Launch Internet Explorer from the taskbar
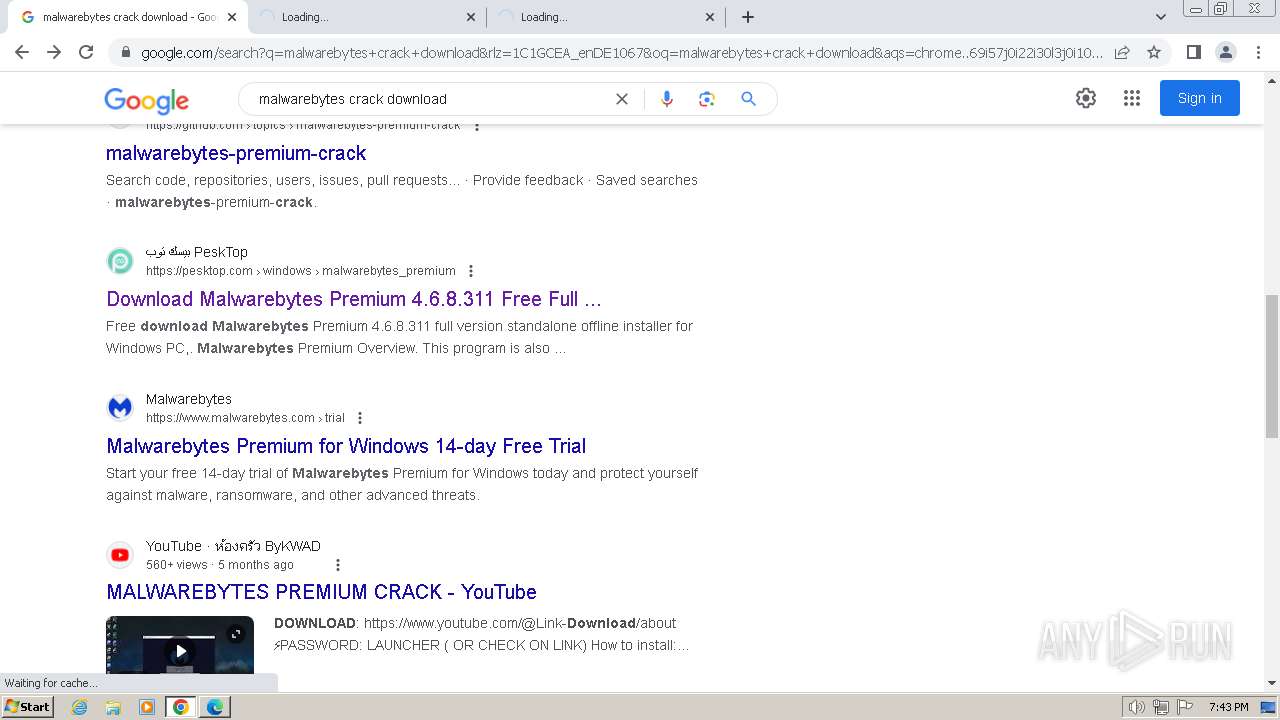The height and width of the screenshot is (720, 1280). (80, 707)
